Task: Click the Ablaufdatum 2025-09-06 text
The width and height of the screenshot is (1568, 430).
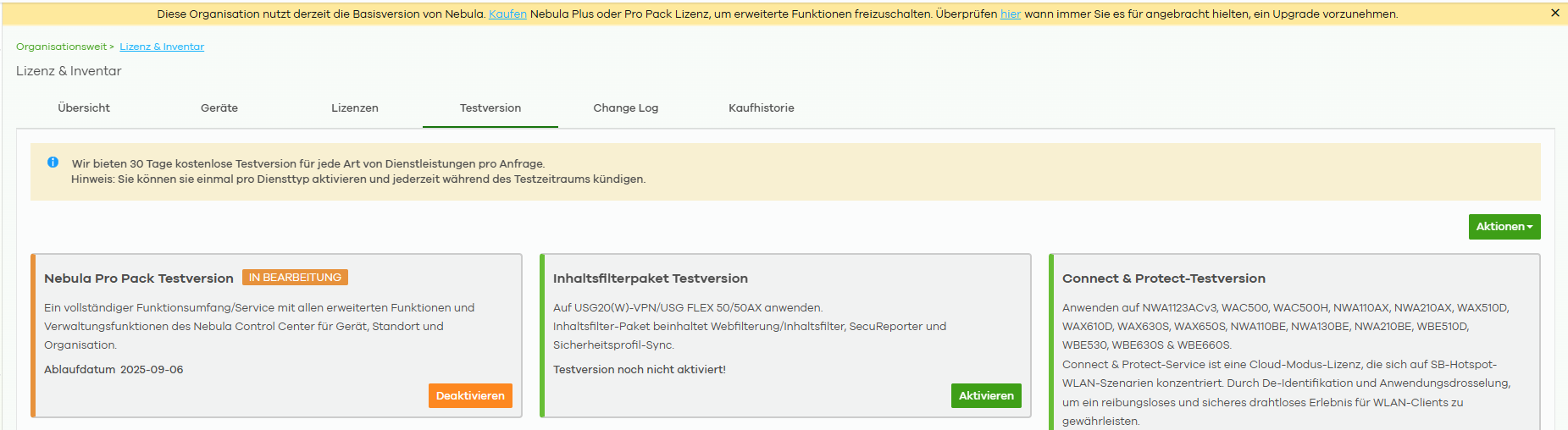Action: (114, 370)
